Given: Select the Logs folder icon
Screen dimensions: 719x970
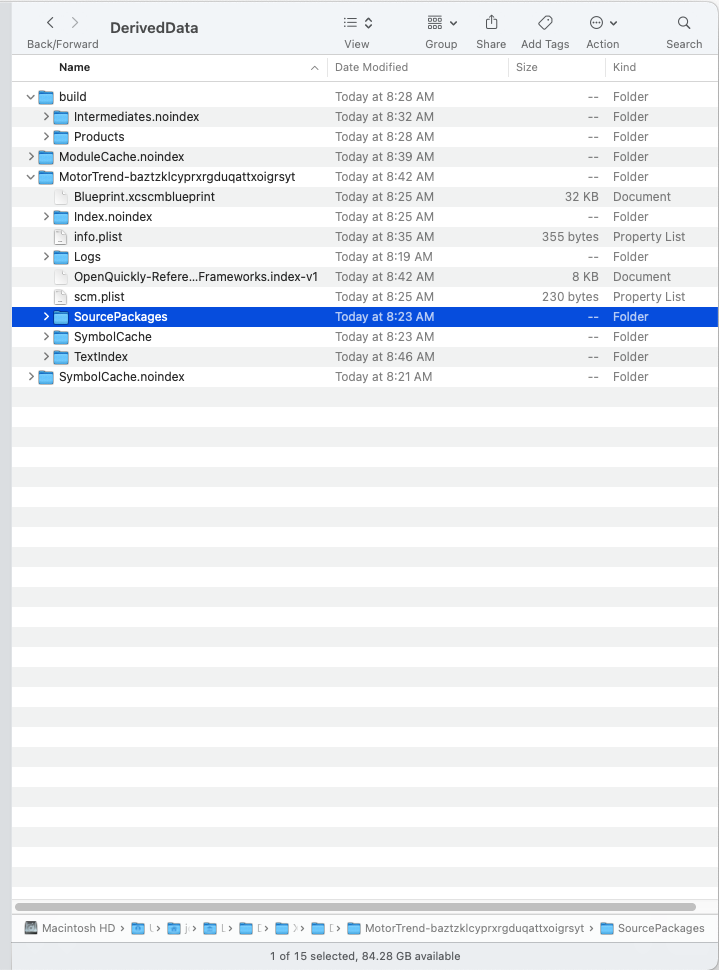Looking at the screenshot, I should [x=61, y=257].
